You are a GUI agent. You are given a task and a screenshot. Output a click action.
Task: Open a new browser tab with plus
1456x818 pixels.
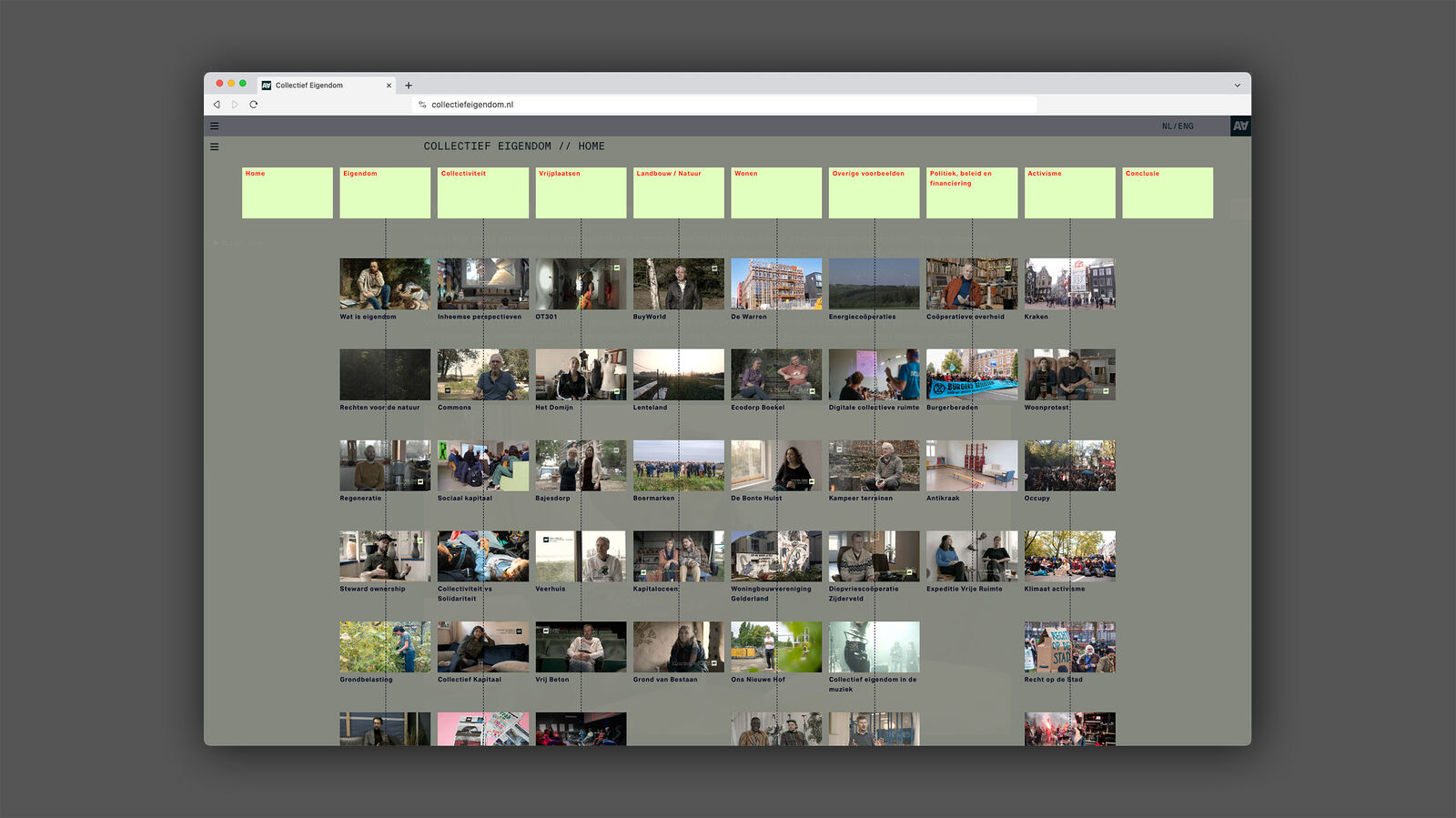click(x=409, y=86)
